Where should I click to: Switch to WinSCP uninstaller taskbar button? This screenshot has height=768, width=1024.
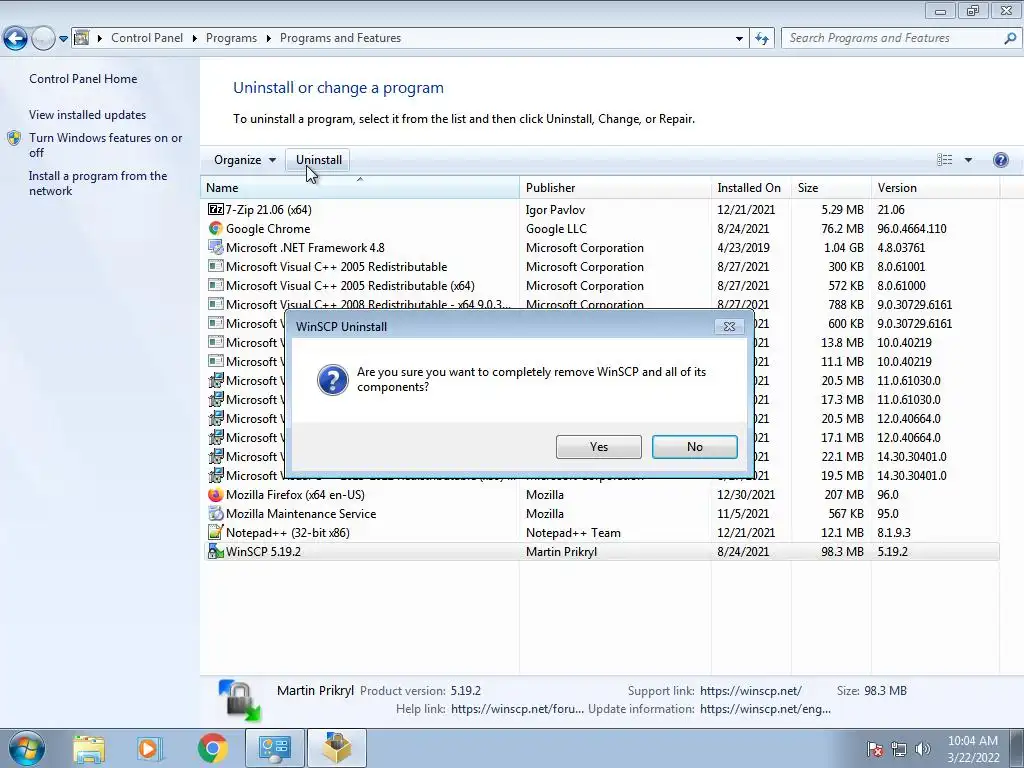336,748
